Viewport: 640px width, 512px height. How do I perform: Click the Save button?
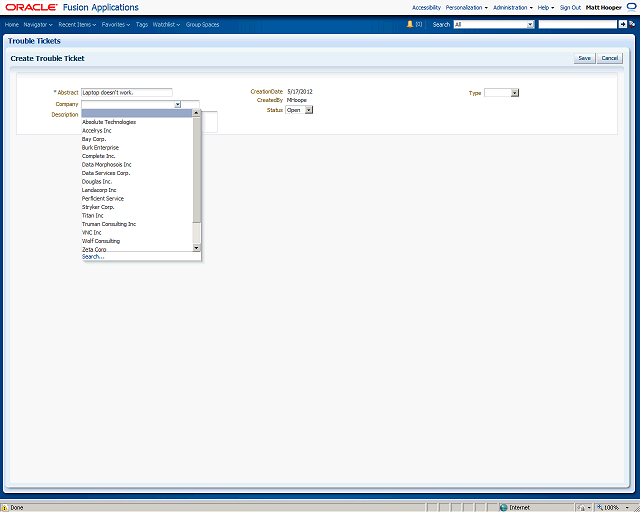[584, 58]
